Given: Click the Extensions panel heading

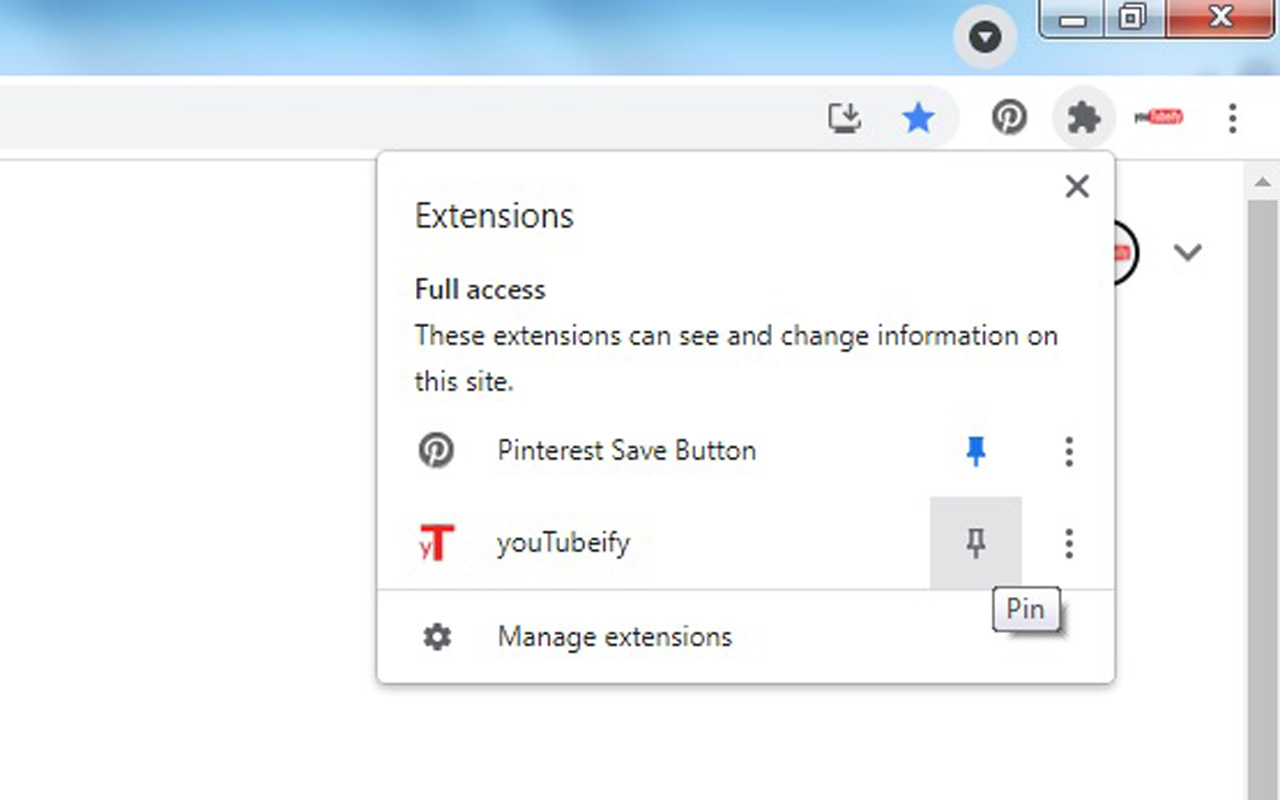Looking at the screenshot, I should 494,215.
